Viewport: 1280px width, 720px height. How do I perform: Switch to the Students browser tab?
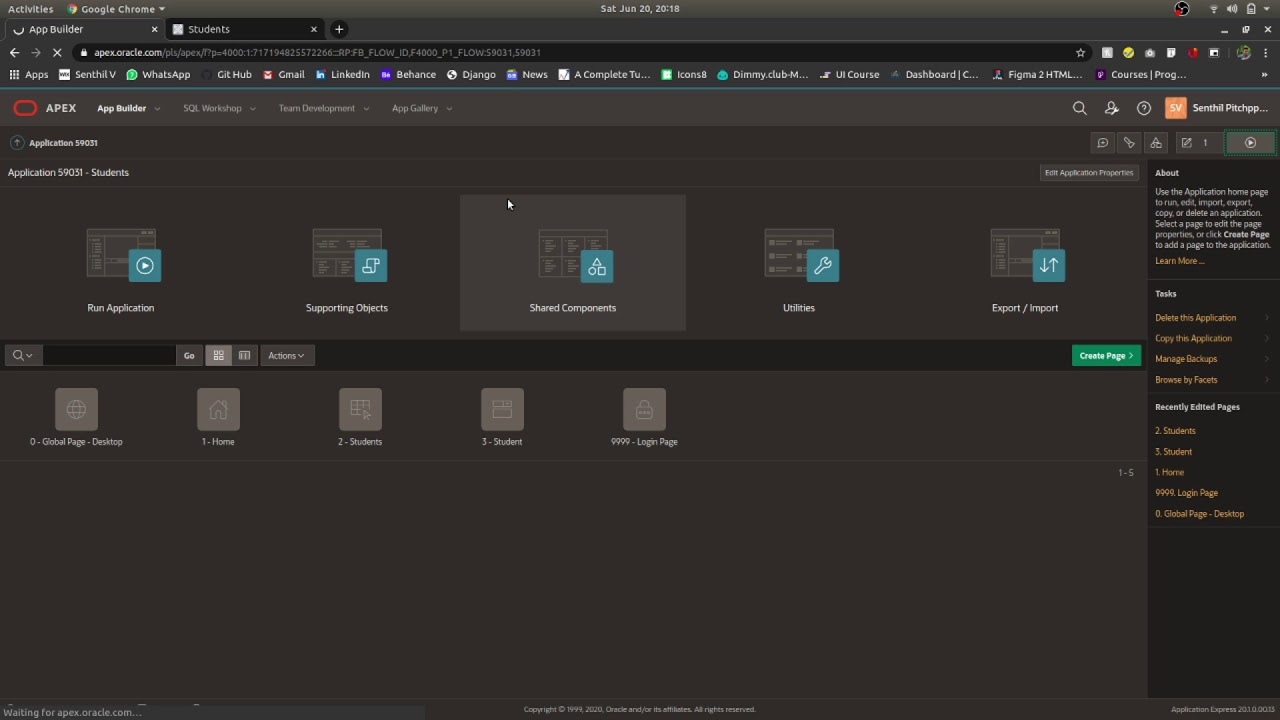click(x=245, y=29)
